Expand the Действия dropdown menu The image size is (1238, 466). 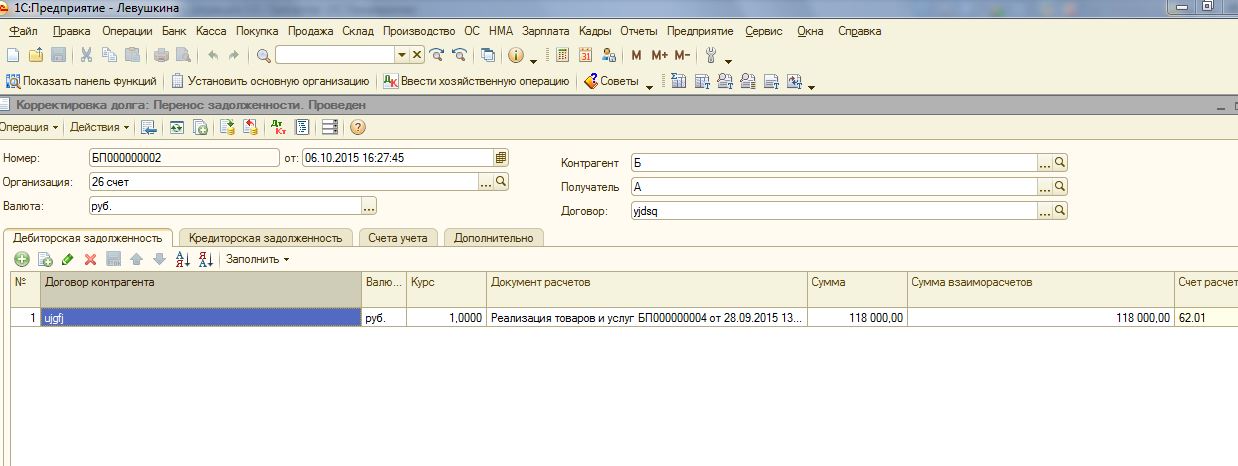pyautogui.click(x=100, y=127)
